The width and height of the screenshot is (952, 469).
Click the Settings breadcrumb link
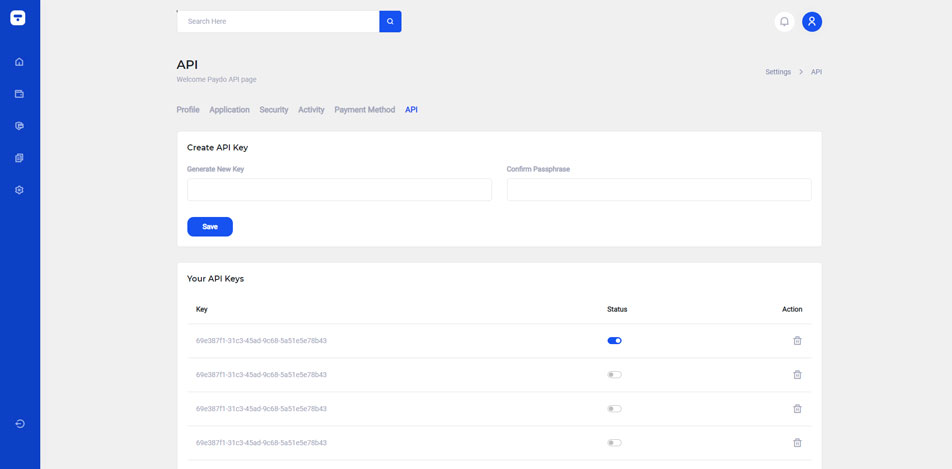[777, 72]
